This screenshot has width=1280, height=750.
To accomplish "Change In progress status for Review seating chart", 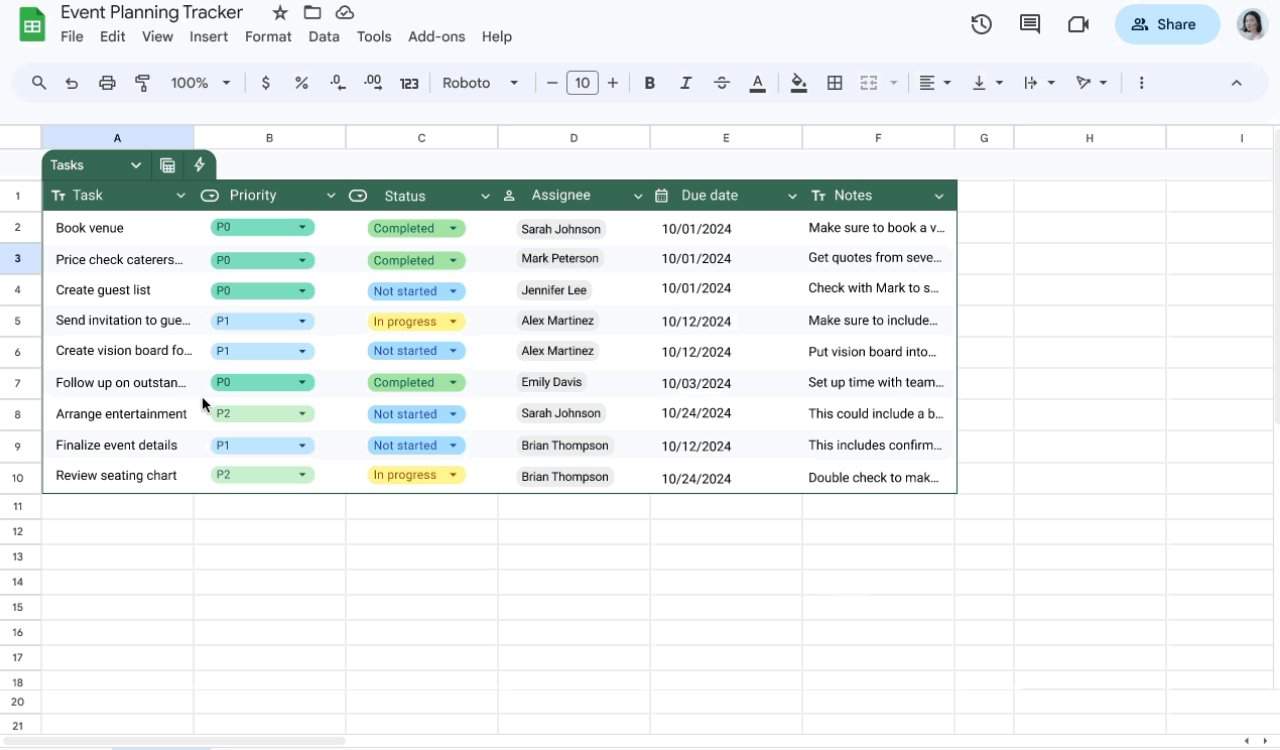I will [x=416, y=475].
